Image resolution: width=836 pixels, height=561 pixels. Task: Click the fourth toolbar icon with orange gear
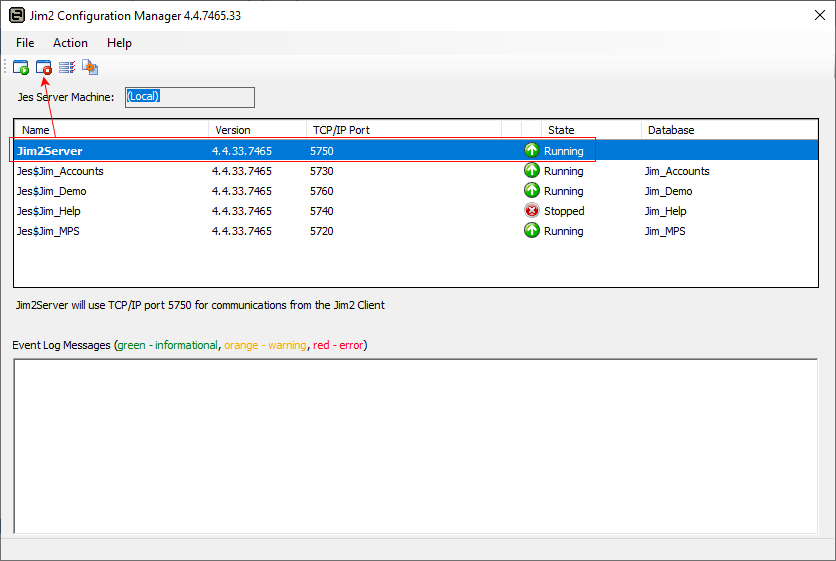90,68
